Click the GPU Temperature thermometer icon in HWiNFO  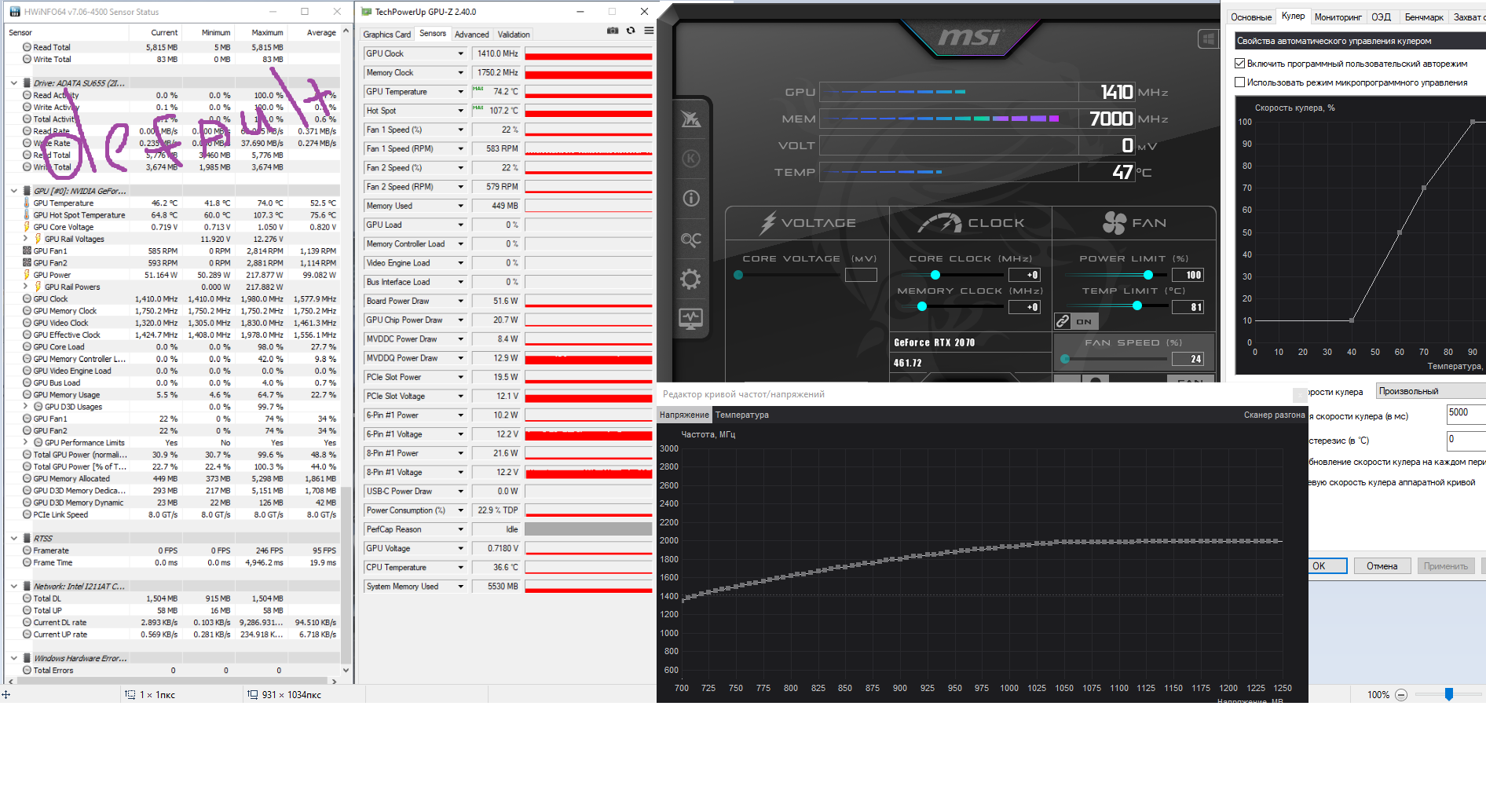tap(27, 203)
